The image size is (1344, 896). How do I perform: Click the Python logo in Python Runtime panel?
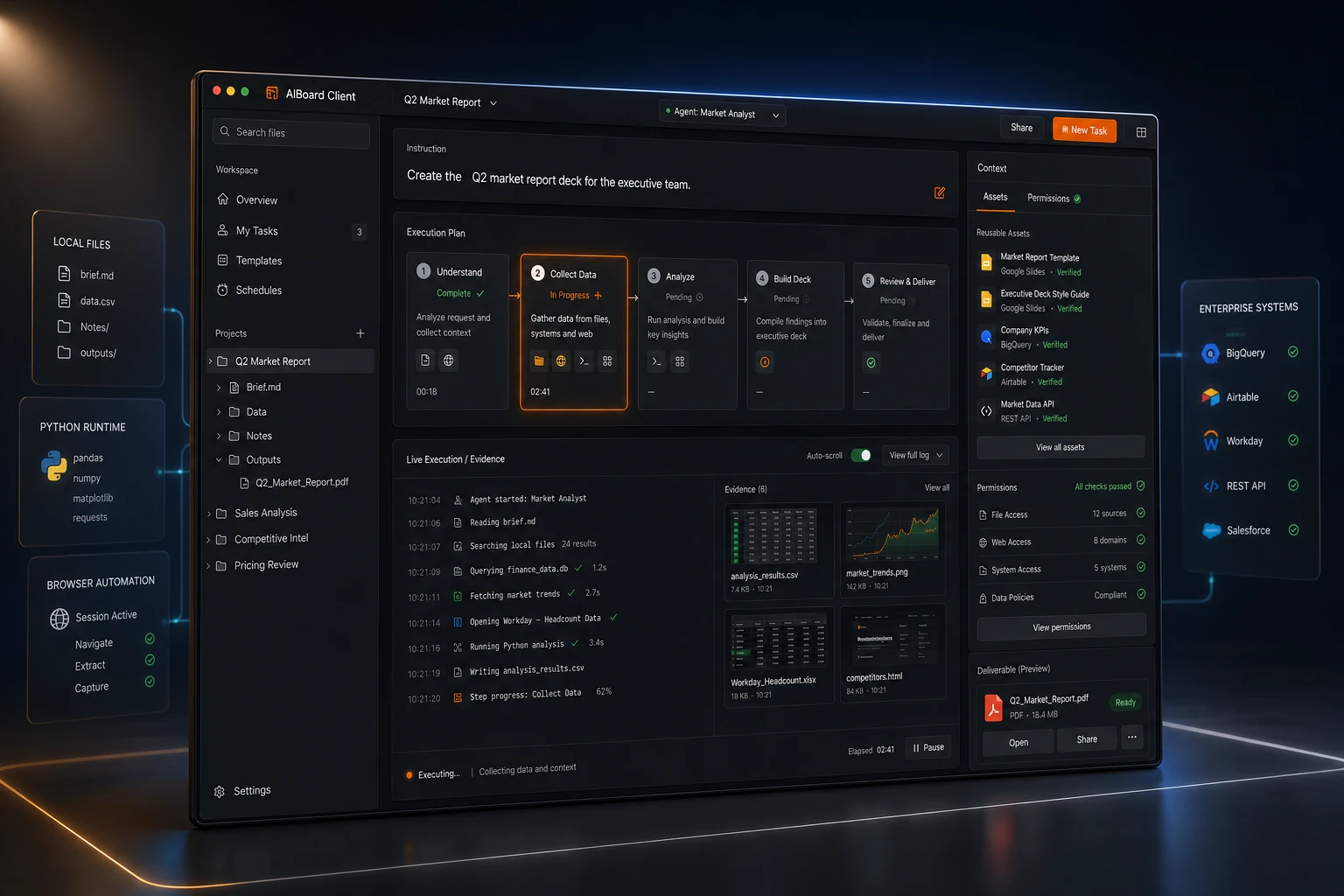coord(54,465)
